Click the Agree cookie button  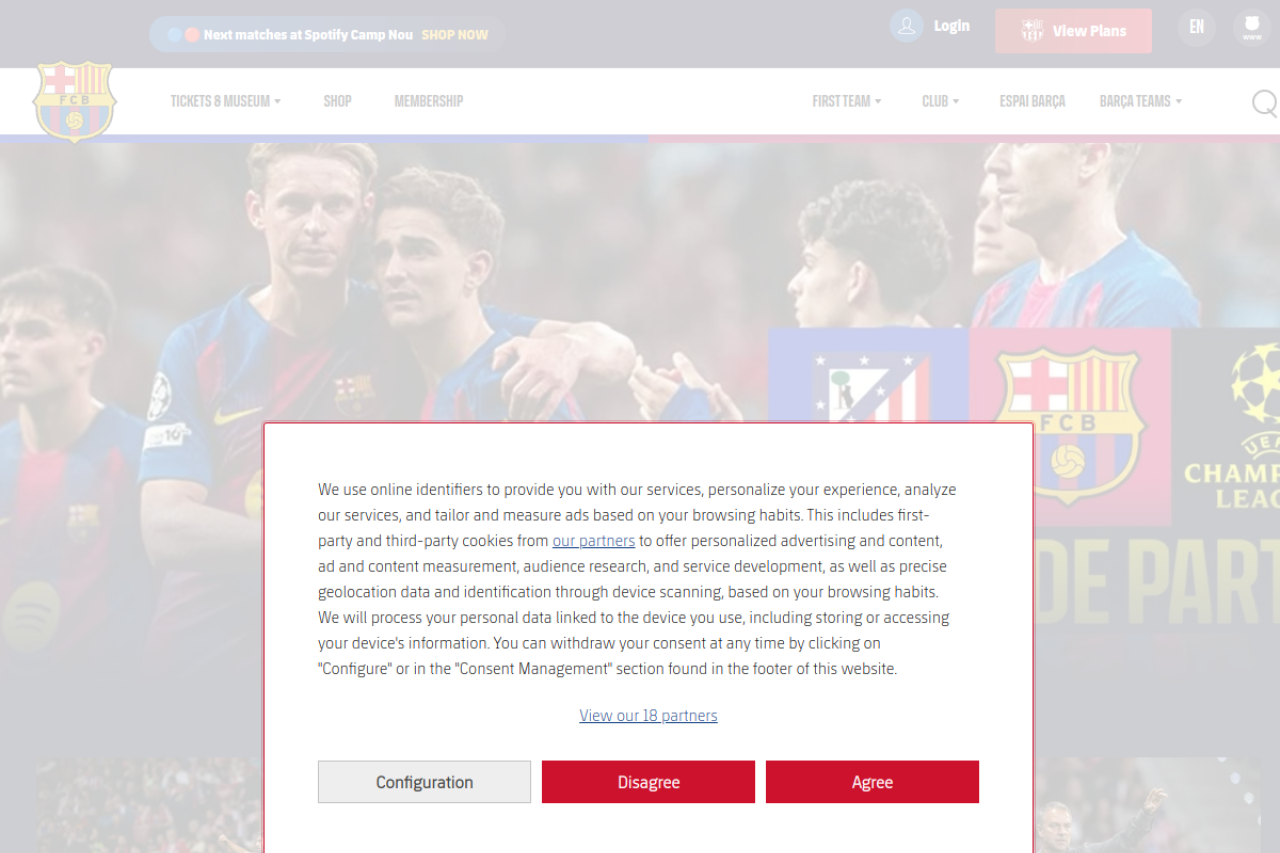(872, 782)
